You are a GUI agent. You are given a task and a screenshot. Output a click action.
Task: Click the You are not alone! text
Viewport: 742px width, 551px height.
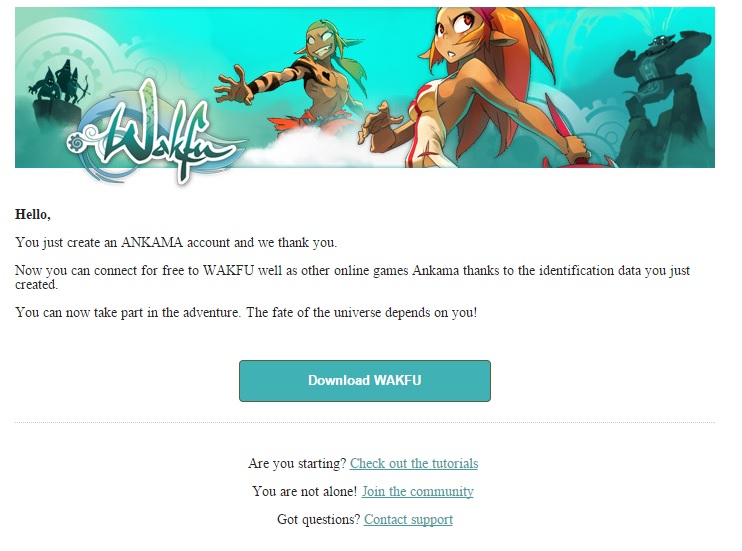click(x=305, y=491)
